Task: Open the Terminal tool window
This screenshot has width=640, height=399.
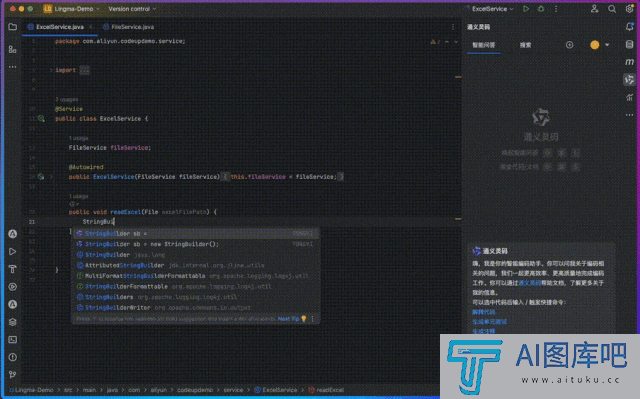Action: click(x=13, y=339)
